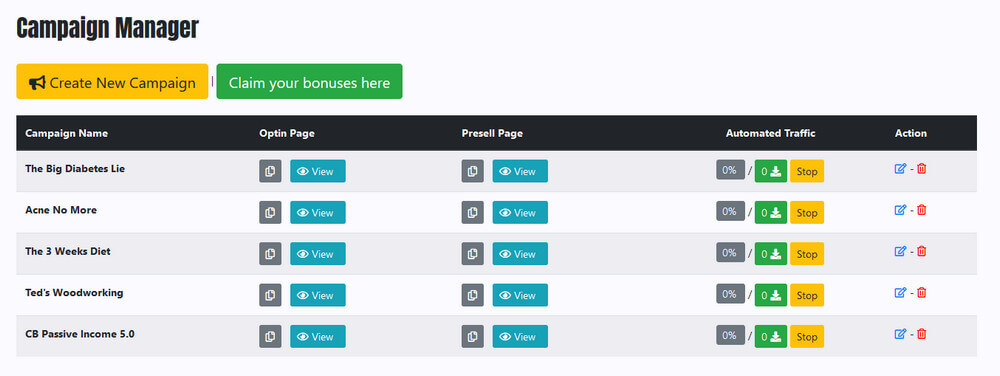Viewport: 1000px width, 376px height.
Task: Click 0% traffic badge for Acne No More
Action: coord(730,211)
